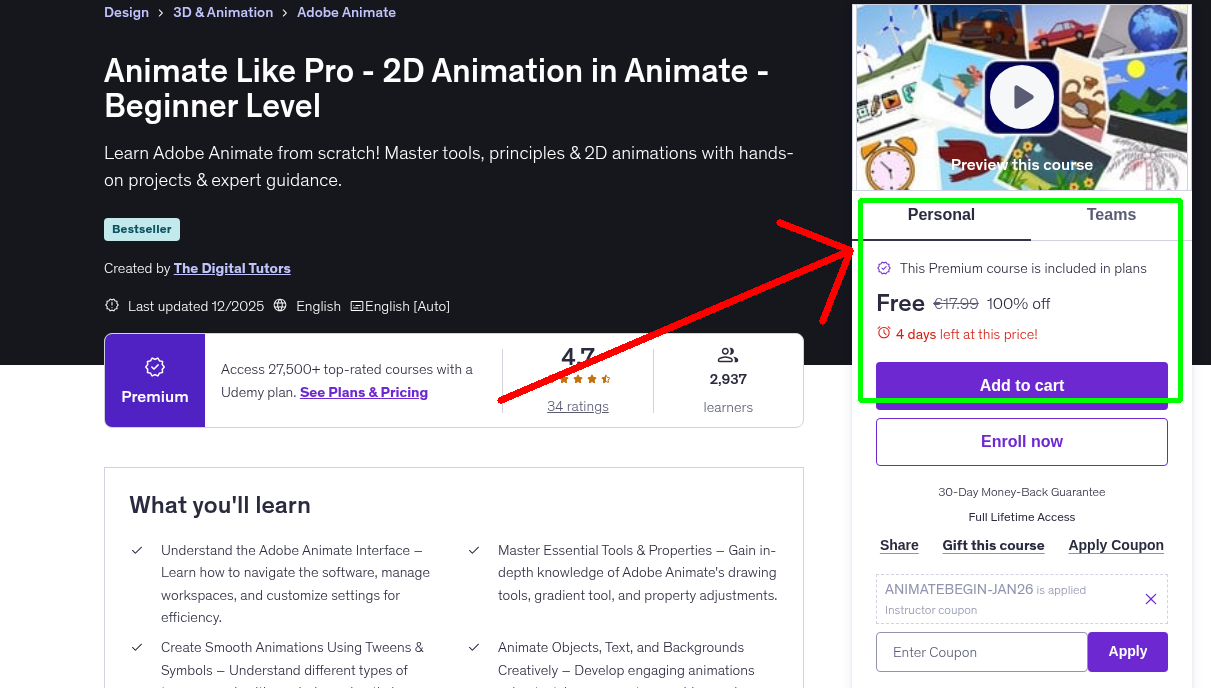Click a star in the 4.7 rating display
This screenshot has width=1211, height=688.
click(x=576, y=379)
